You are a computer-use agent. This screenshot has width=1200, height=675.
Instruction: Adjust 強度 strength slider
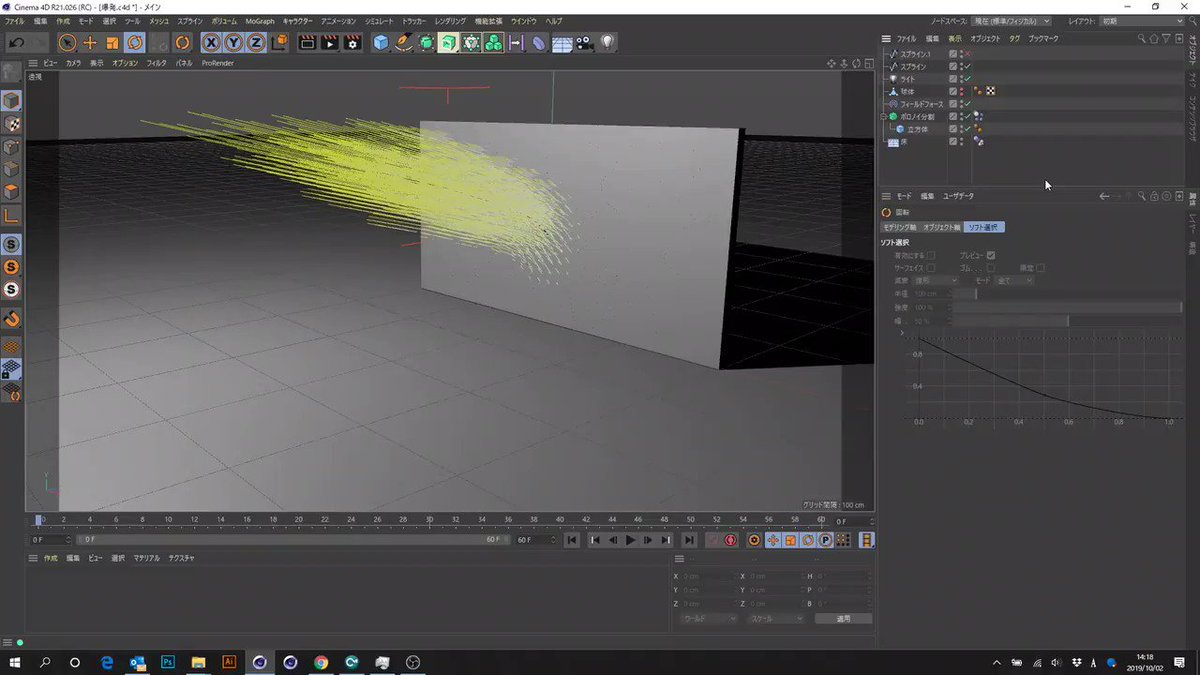pyautogui.click(x=1066, y=307)
